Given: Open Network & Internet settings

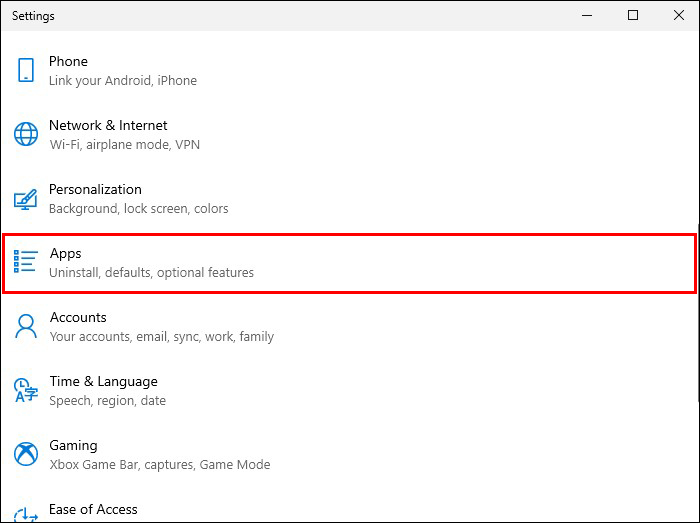Looking at the screenshot, I should 108,126.
